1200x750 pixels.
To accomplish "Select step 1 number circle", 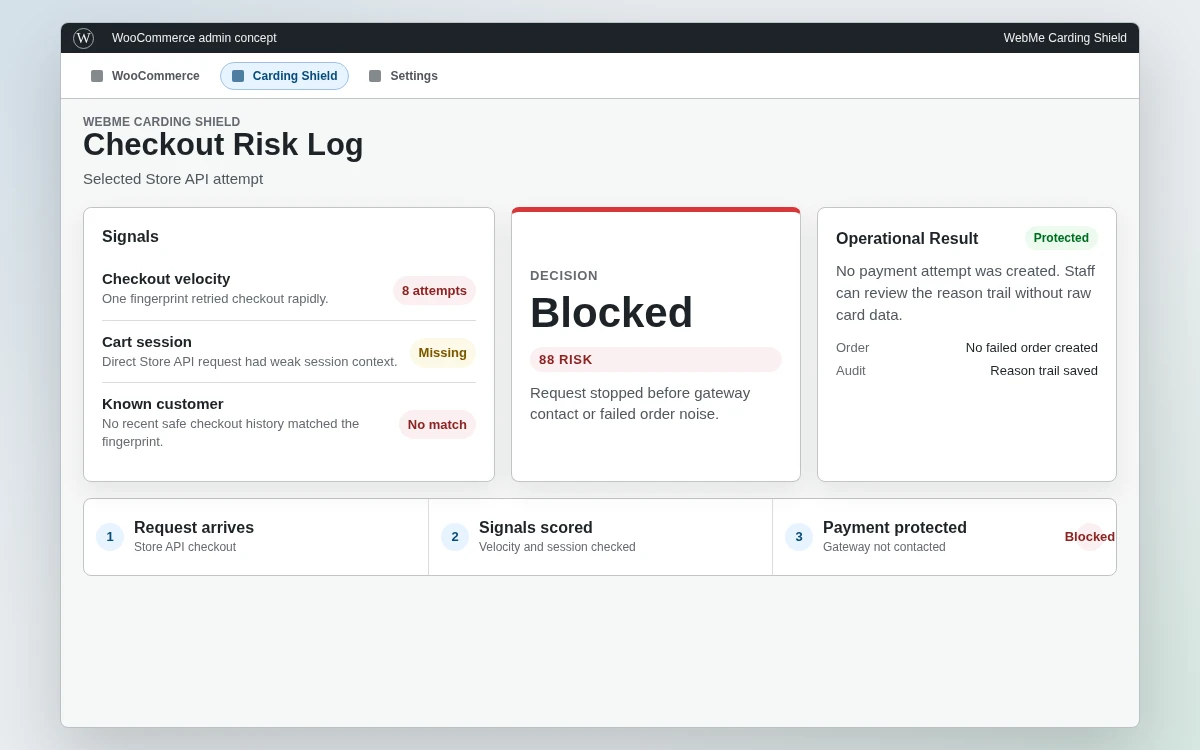I will click(110, 537).
